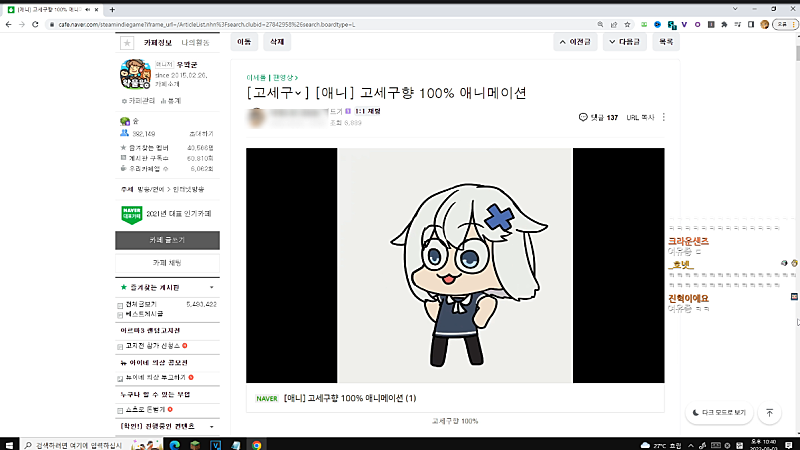The image size is (800, 450).
Task: Click the green extension icon in toolbar
Action: pos(644,24)
